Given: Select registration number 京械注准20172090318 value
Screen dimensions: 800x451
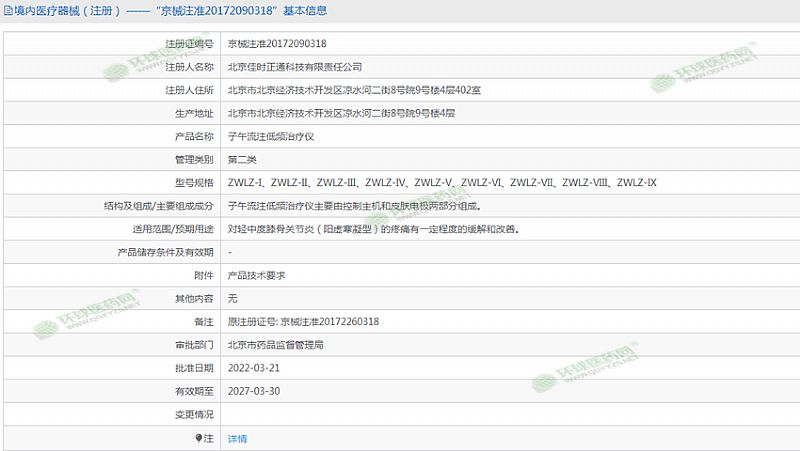Looking at the screenshot, I should [x=277, y=44].
